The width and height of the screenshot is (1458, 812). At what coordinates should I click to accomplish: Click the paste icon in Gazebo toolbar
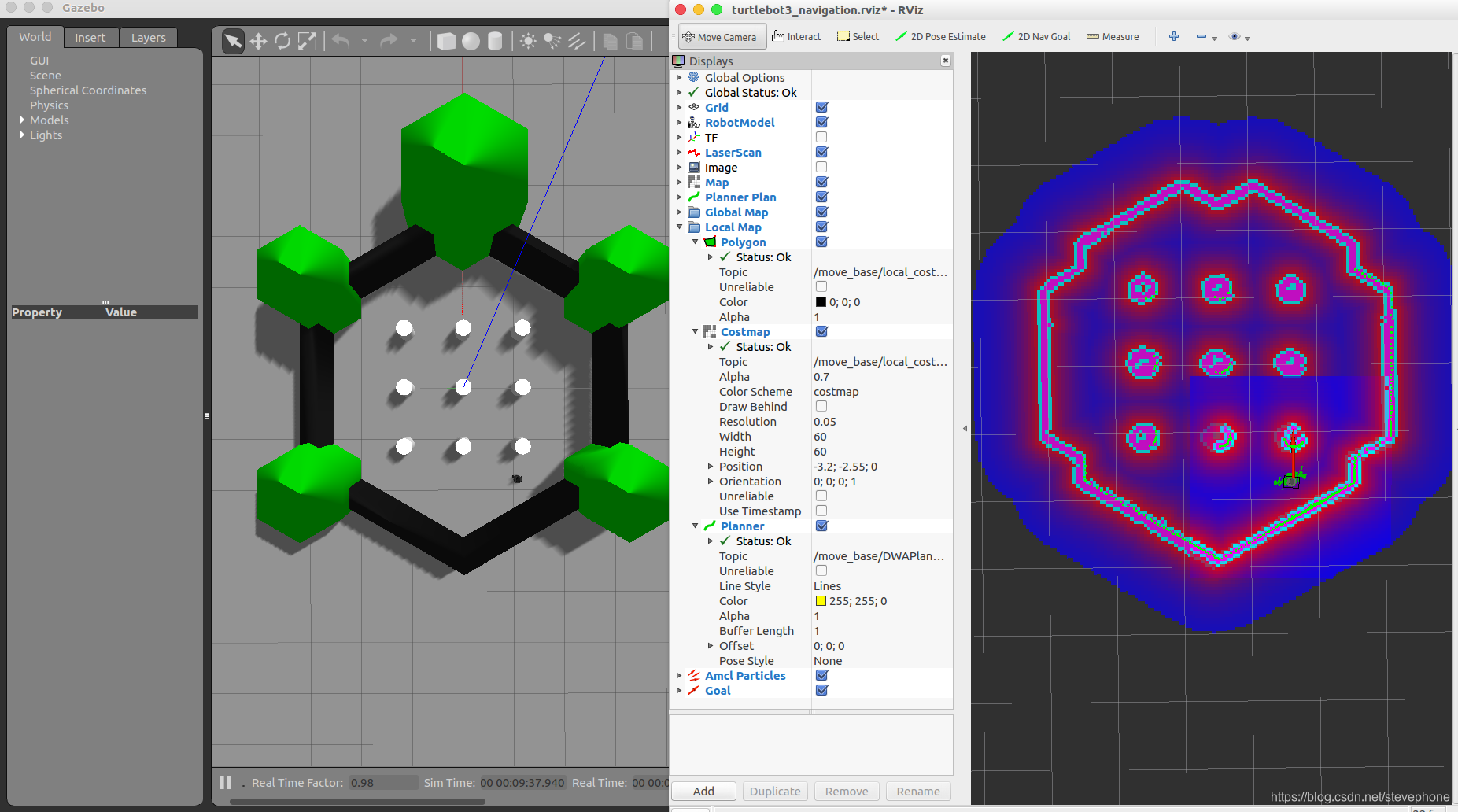coord(634,41)
